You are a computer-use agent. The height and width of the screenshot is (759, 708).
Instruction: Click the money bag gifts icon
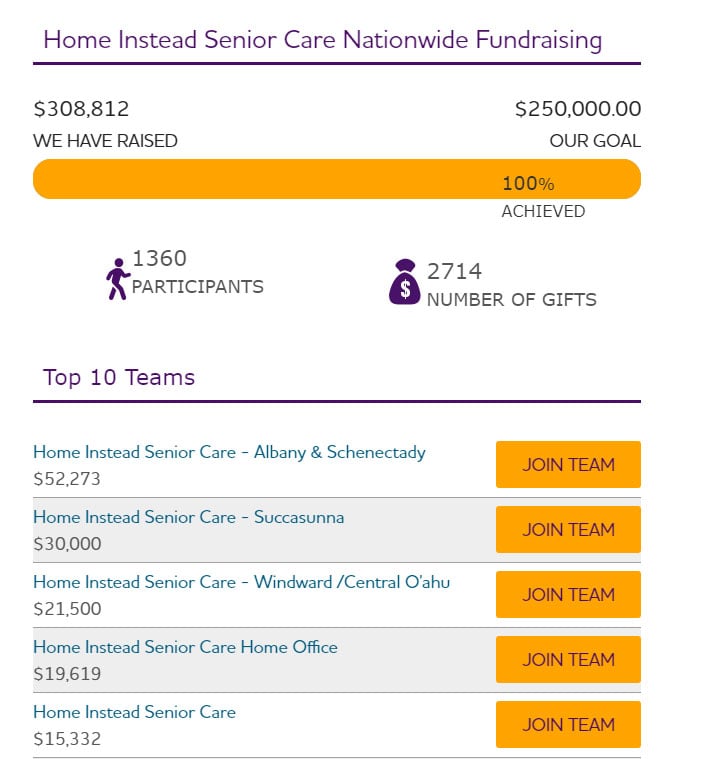(405, 282)
